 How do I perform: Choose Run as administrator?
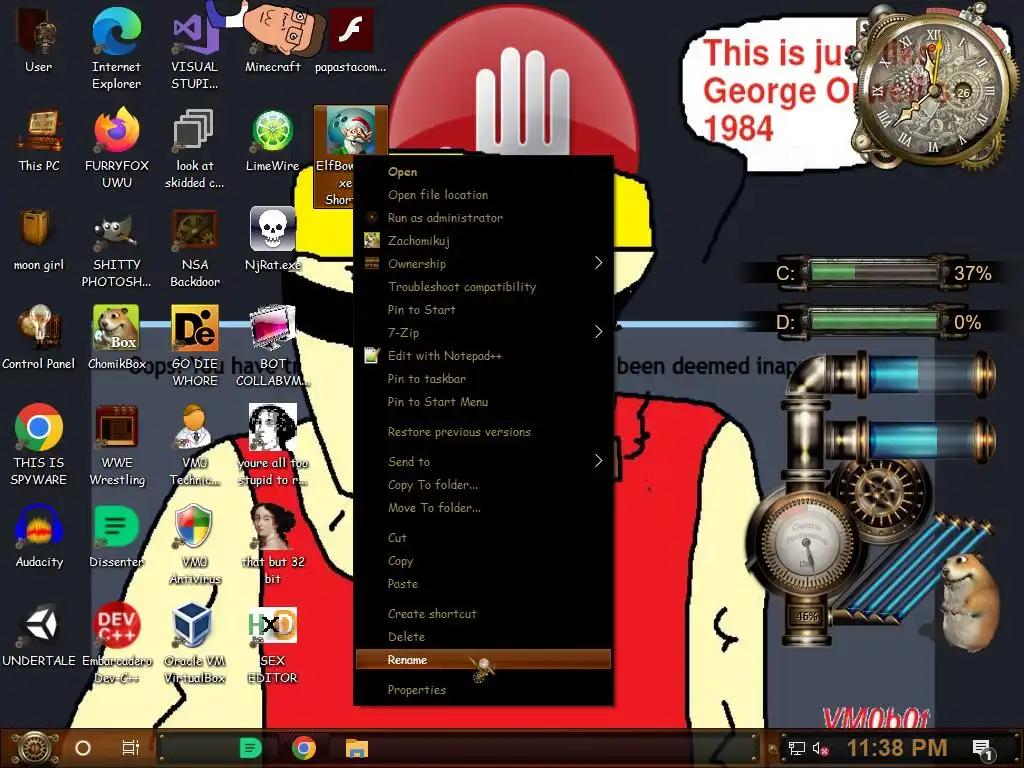pos(483,217)
